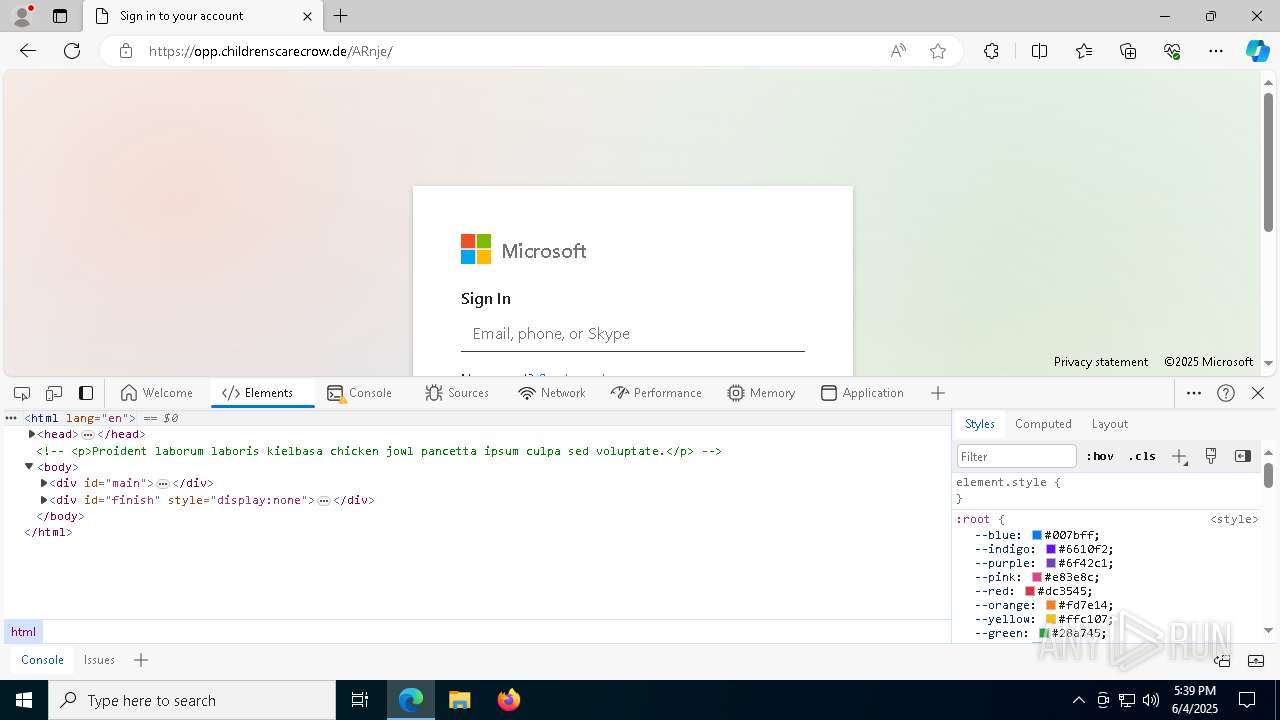
Task: Switch to the Computed styles tab
Action: (x=1043, y=424)
